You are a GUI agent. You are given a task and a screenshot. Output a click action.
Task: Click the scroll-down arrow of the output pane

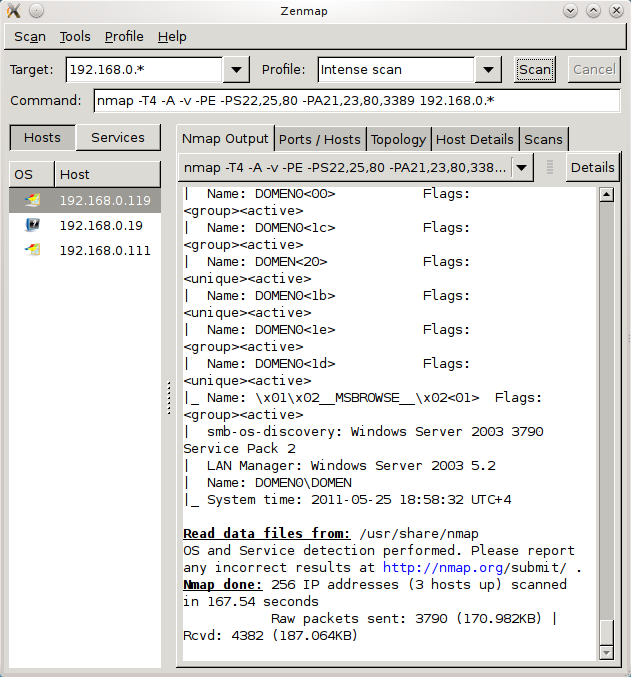(x=606, y=652)
